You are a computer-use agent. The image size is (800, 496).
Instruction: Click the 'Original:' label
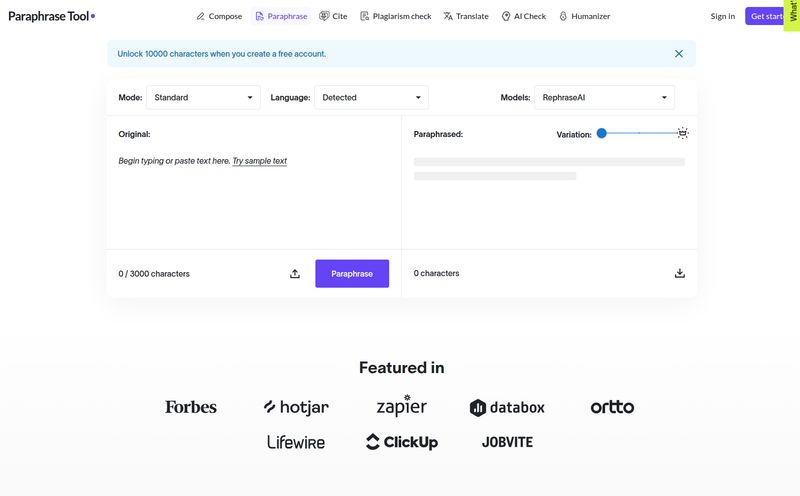134,134
